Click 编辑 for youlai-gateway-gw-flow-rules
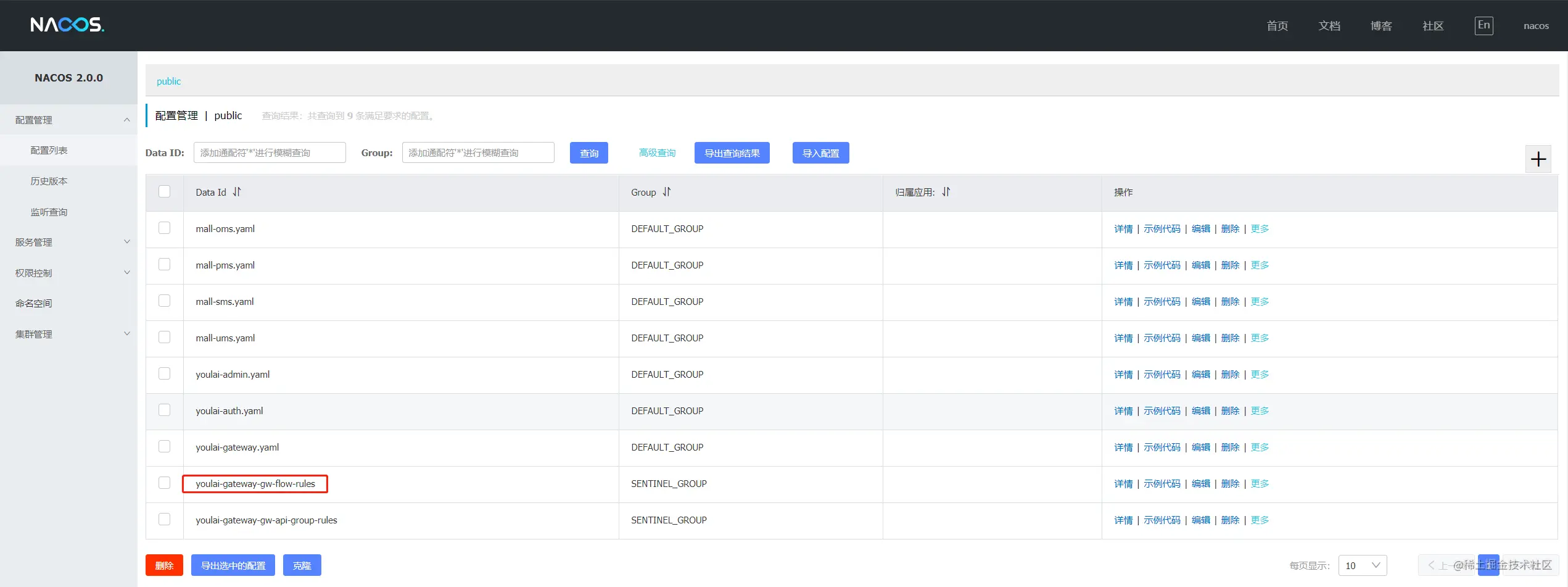The width and height of the screenshot is (1568, 587). (1201, 484)
